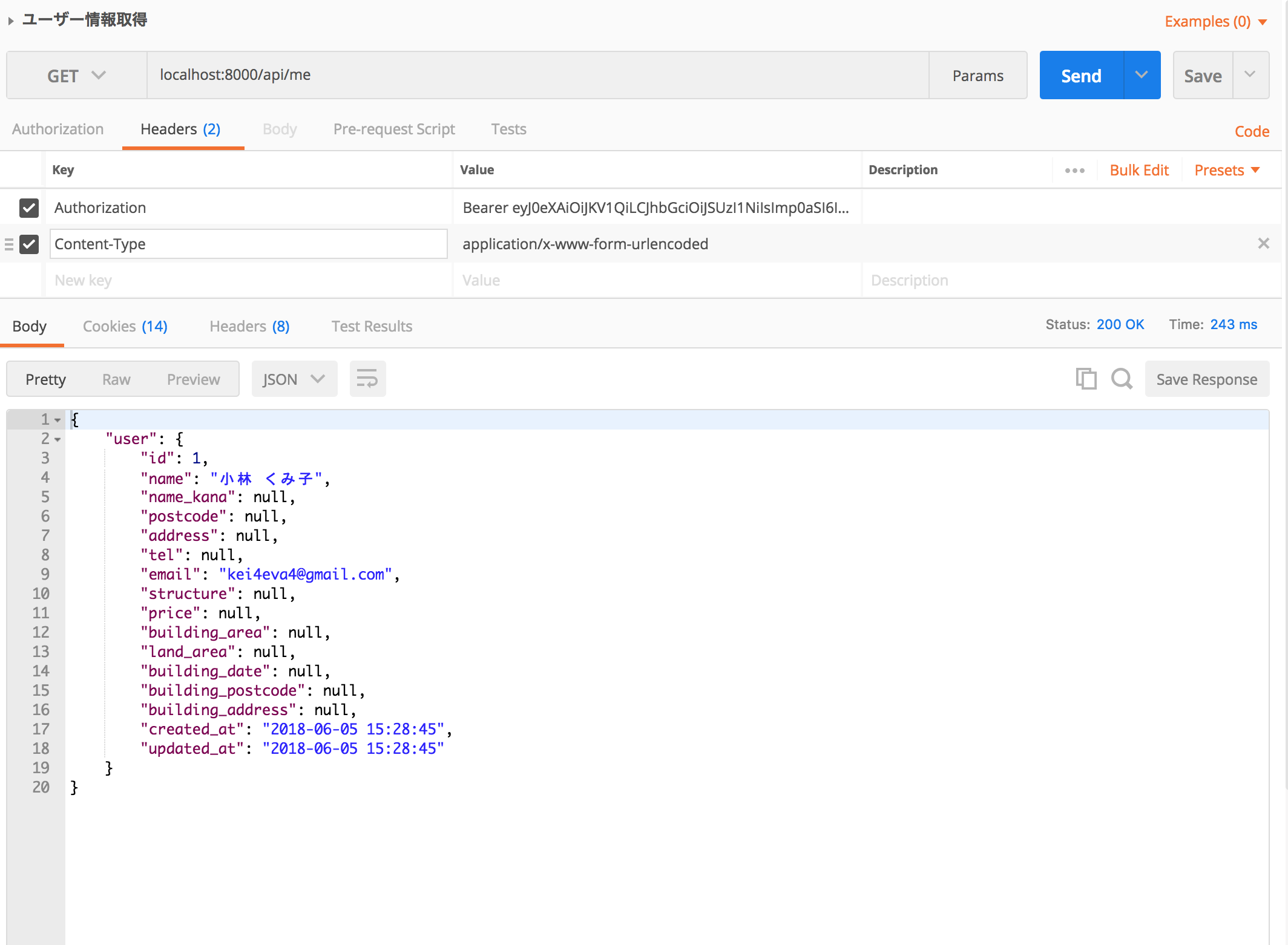Open the Save button dropdown arrow
The width and height of the screenshot is (1288, 945).
pos(1250,75)
